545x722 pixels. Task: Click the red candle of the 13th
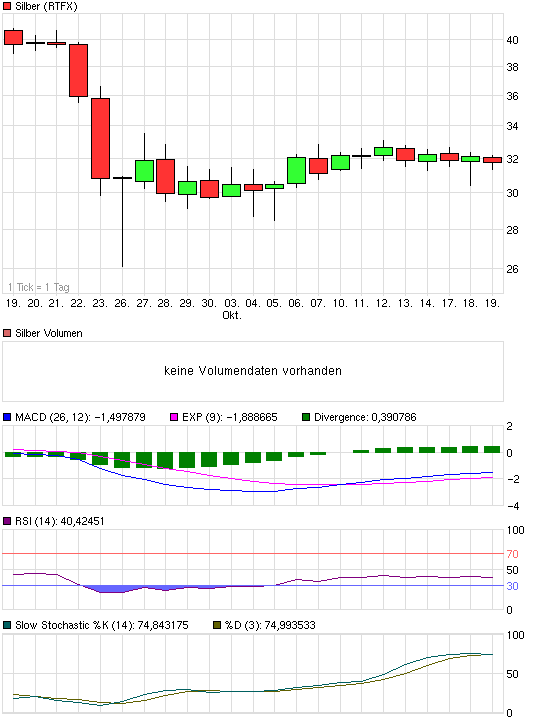[406, 154]
